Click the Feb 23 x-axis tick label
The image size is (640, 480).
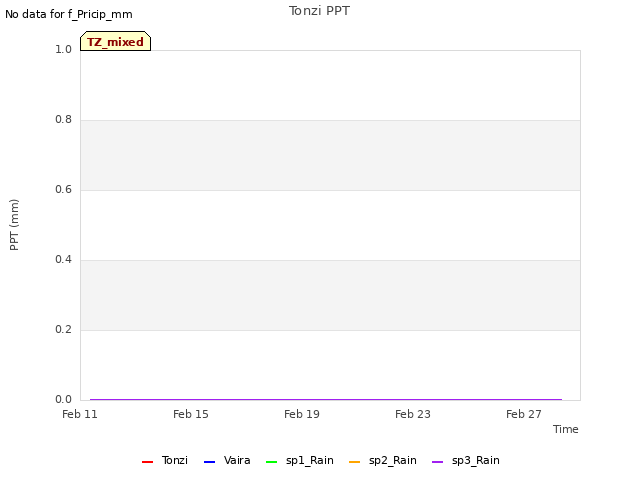click(x=413, y=414)
